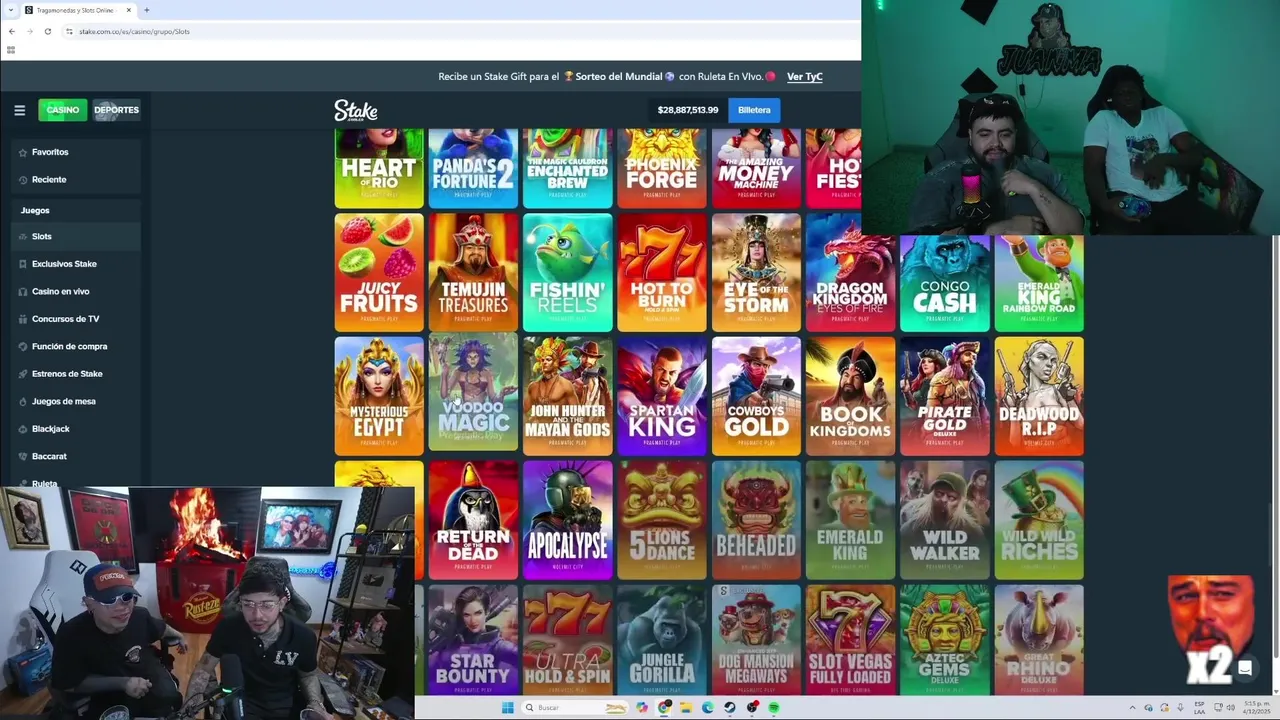Click the bookmark icon for Exclusivos Stake

(x=23, y=264)
